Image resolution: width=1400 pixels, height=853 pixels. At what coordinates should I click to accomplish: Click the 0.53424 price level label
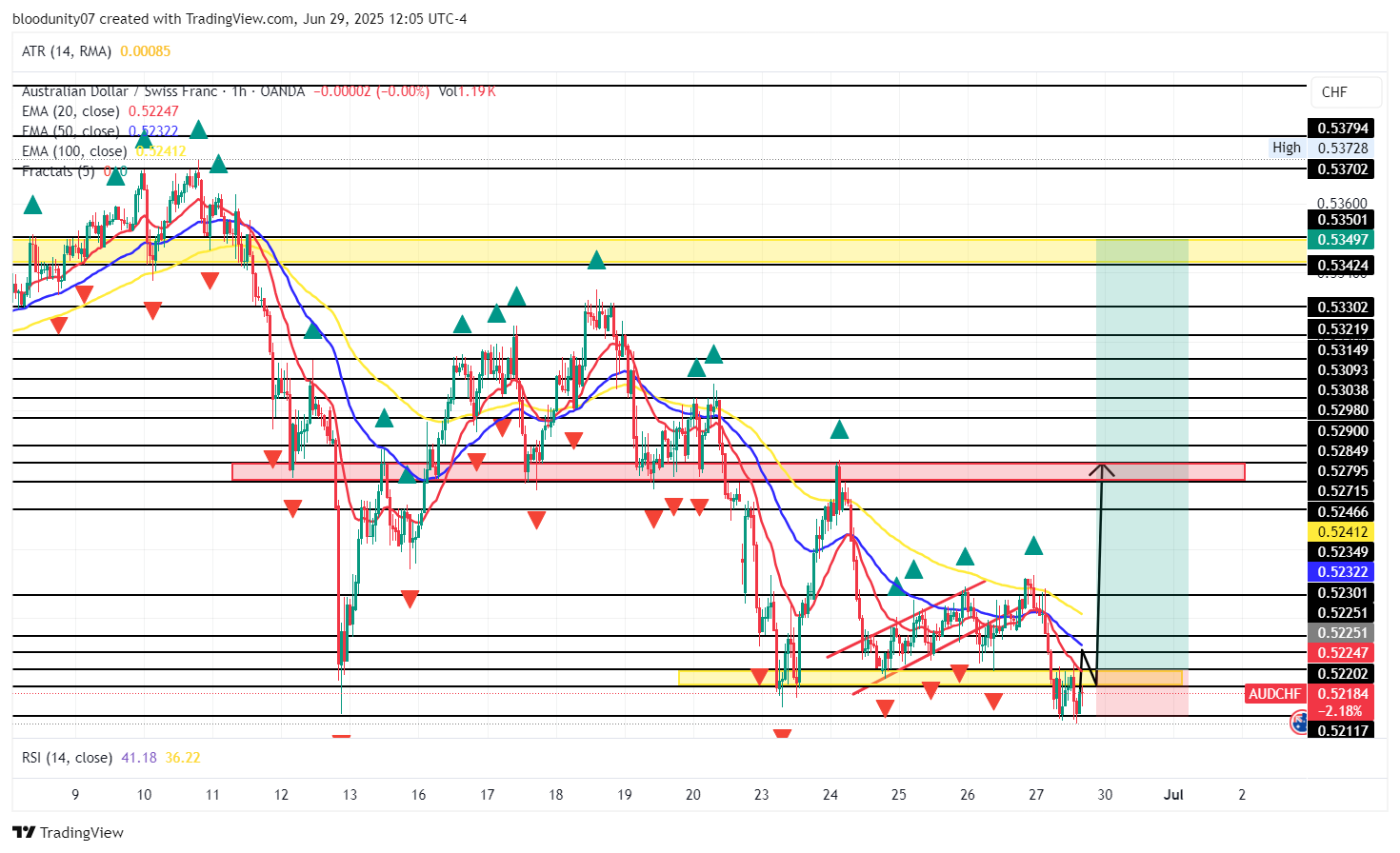pos(1343,266)
